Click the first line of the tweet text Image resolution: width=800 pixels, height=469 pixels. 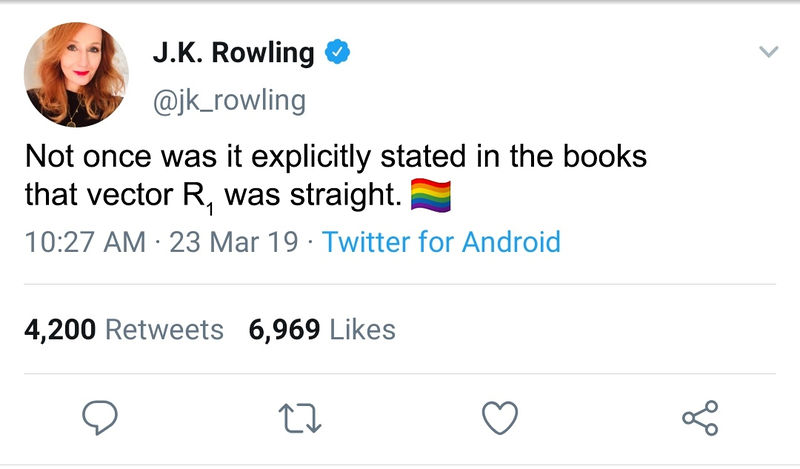click(336, 157)
